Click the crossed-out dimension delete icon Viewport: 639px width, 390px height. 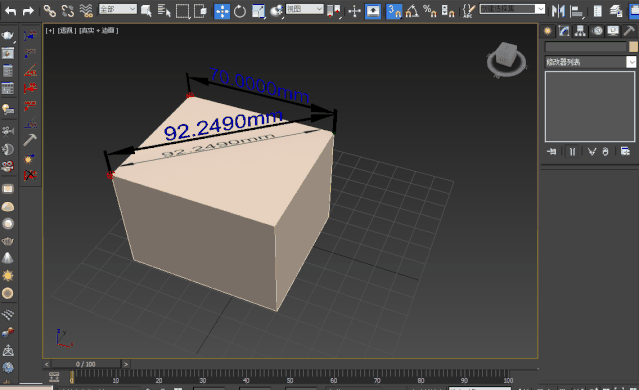[30, 175]
